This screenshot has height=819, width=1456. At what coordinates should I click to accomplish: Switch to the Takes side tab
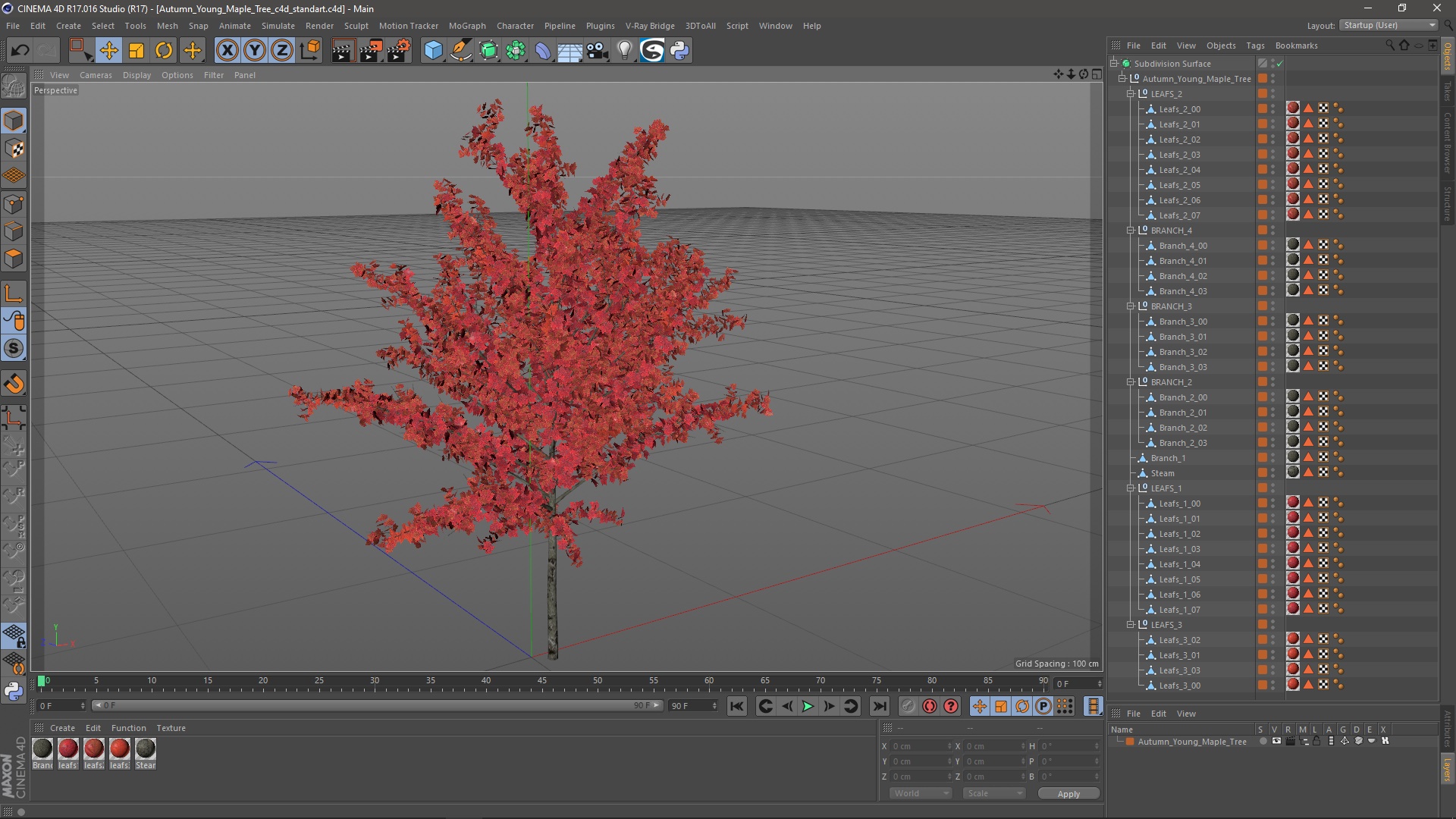1448,91
